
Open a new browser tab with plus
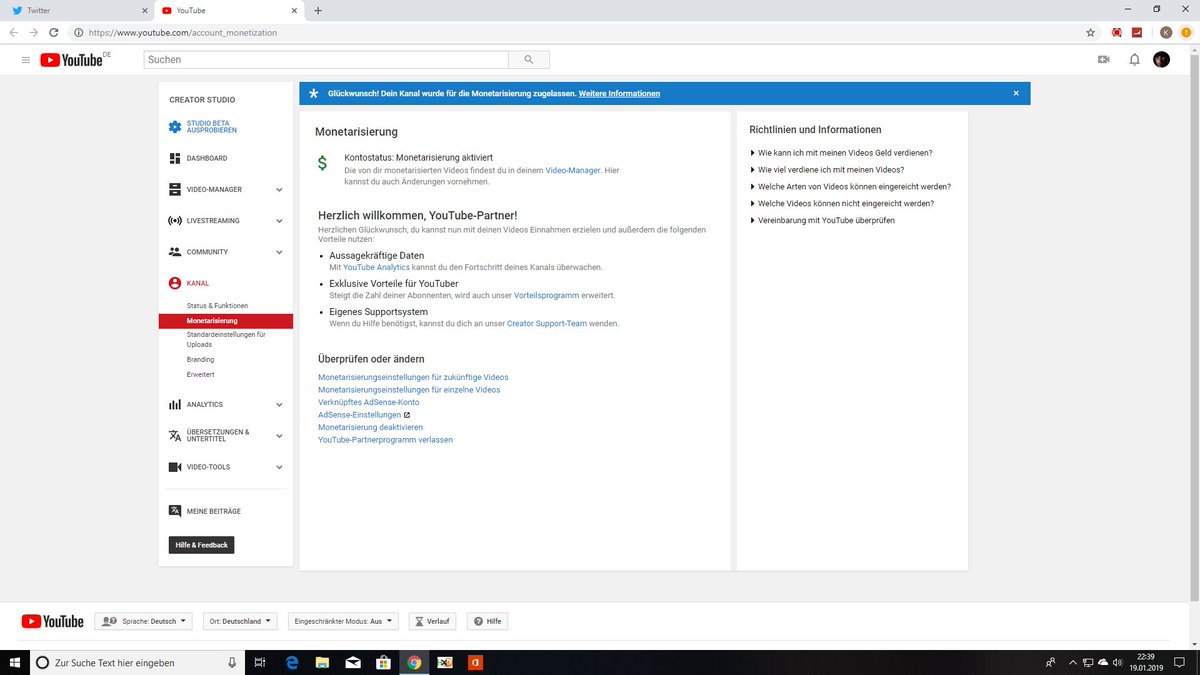(x=318, y=10)
